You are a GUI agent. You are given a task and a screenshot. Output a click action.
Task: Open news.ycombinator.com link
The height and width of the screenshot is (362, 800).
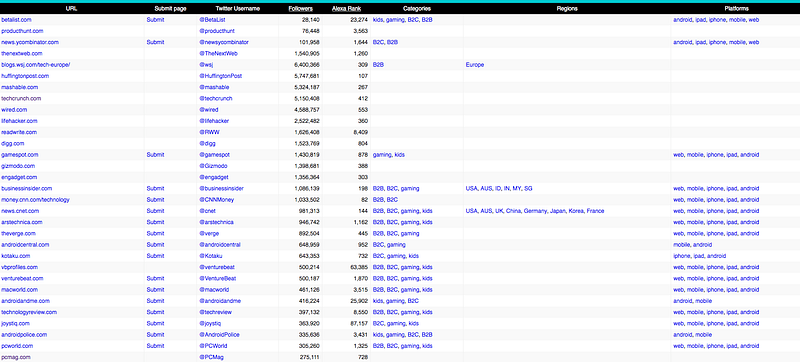(30, 42)
